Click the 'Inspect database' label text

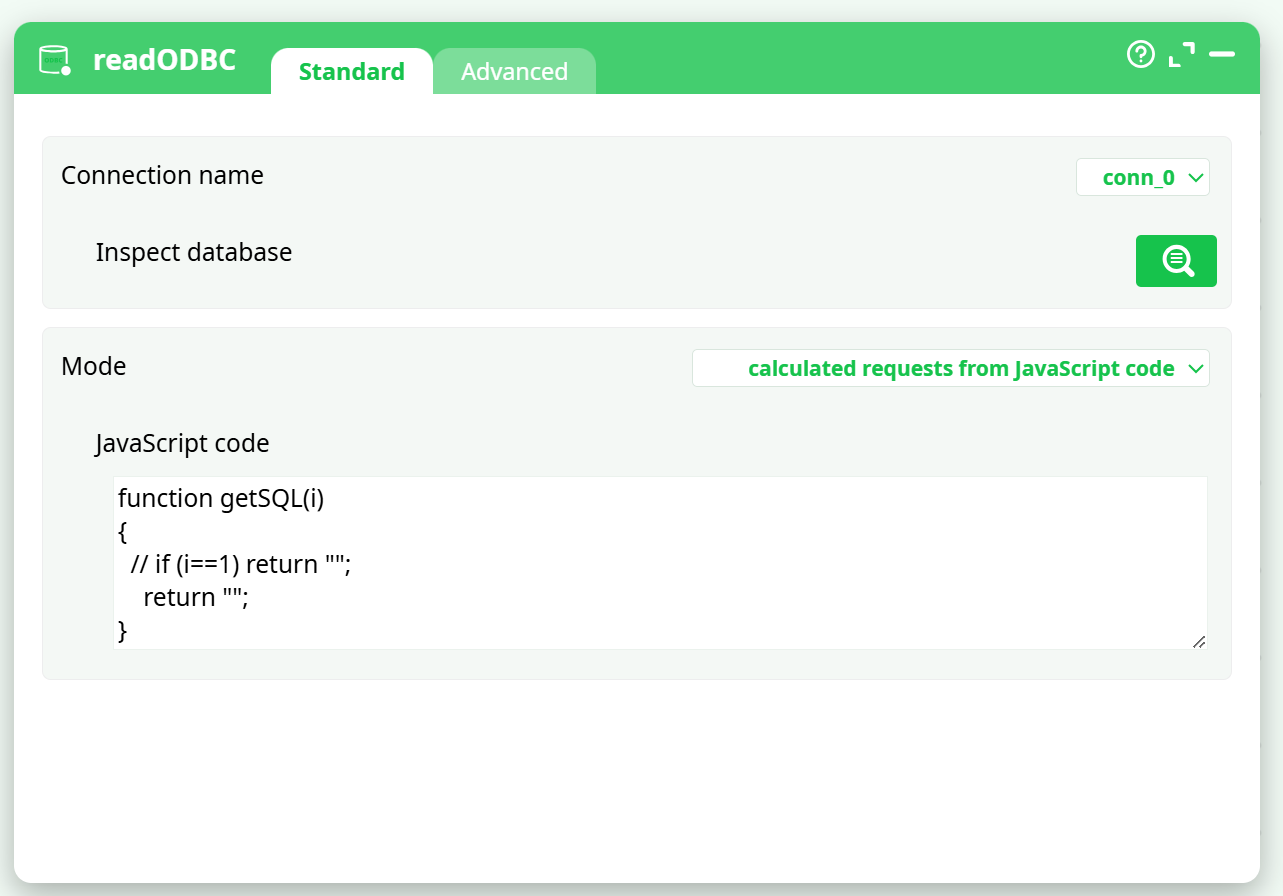pyautogui.click(x=194, y=252)
